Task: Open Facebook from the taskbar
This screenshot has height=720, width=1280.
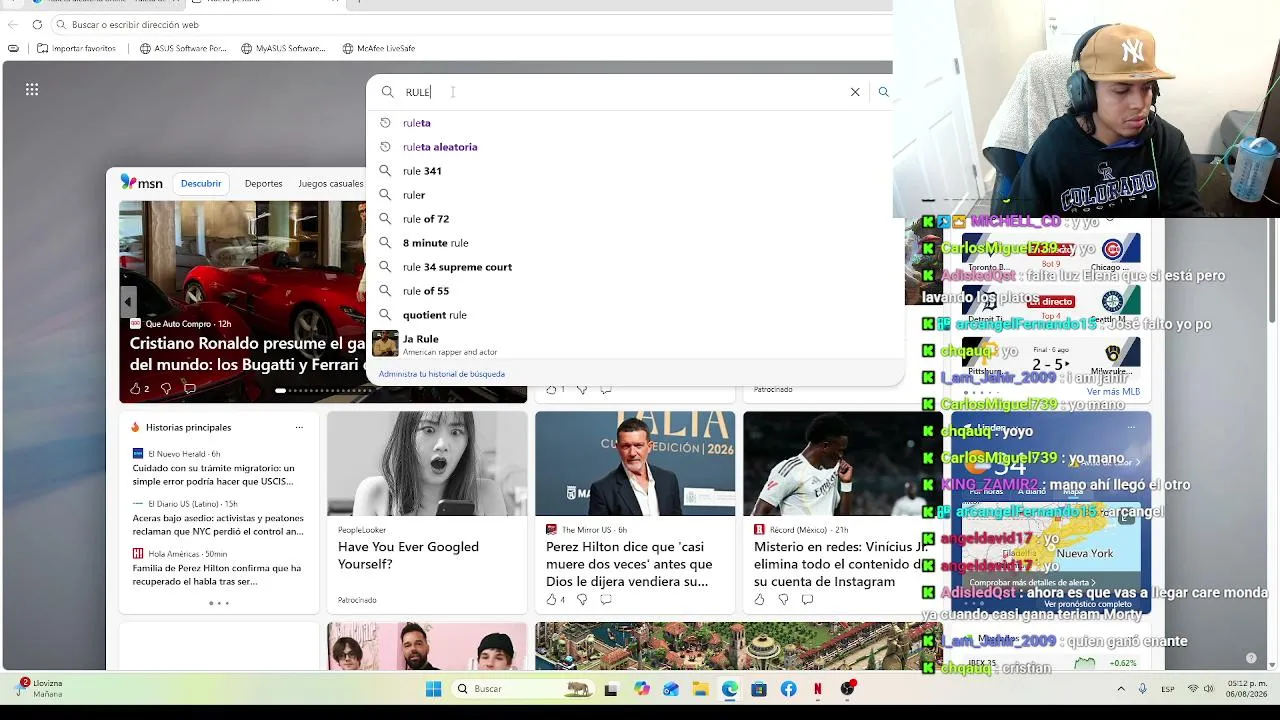Action: click(789, 689)
